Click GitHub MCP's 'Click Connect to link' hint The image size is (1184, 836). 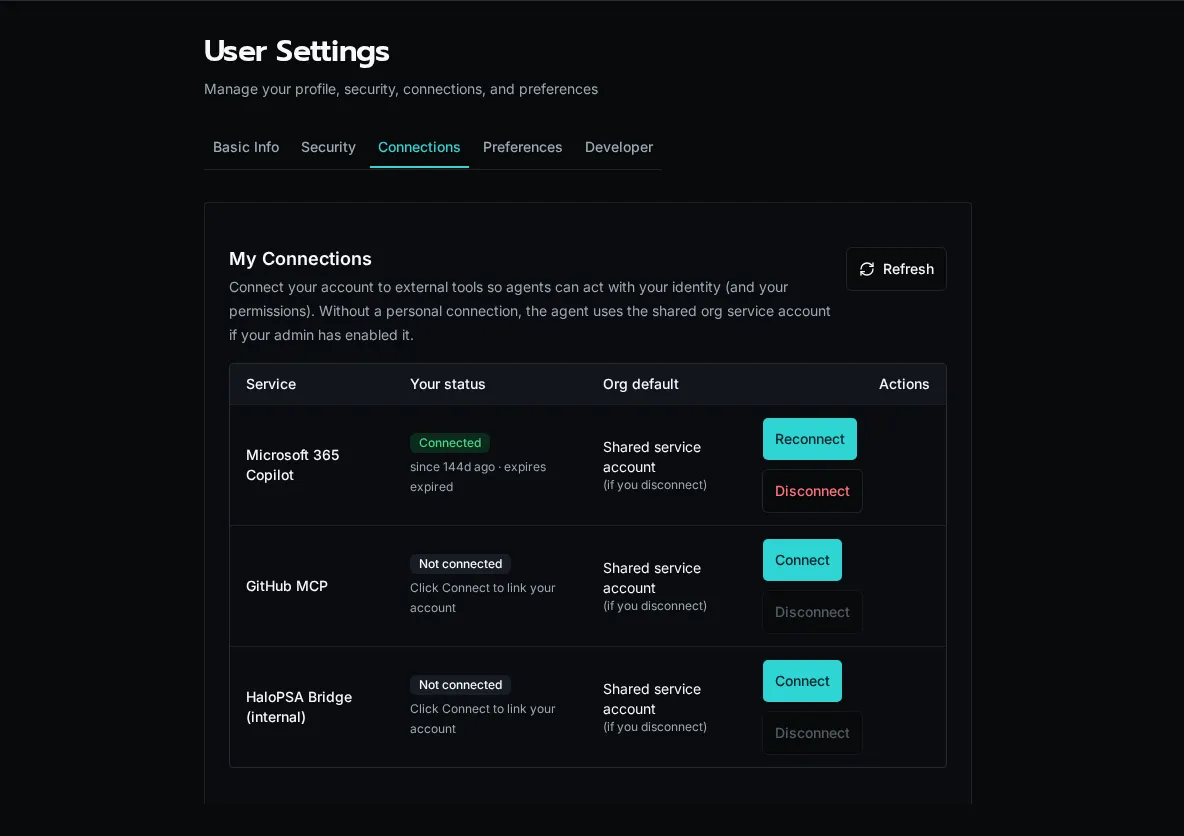pos(482,597)
